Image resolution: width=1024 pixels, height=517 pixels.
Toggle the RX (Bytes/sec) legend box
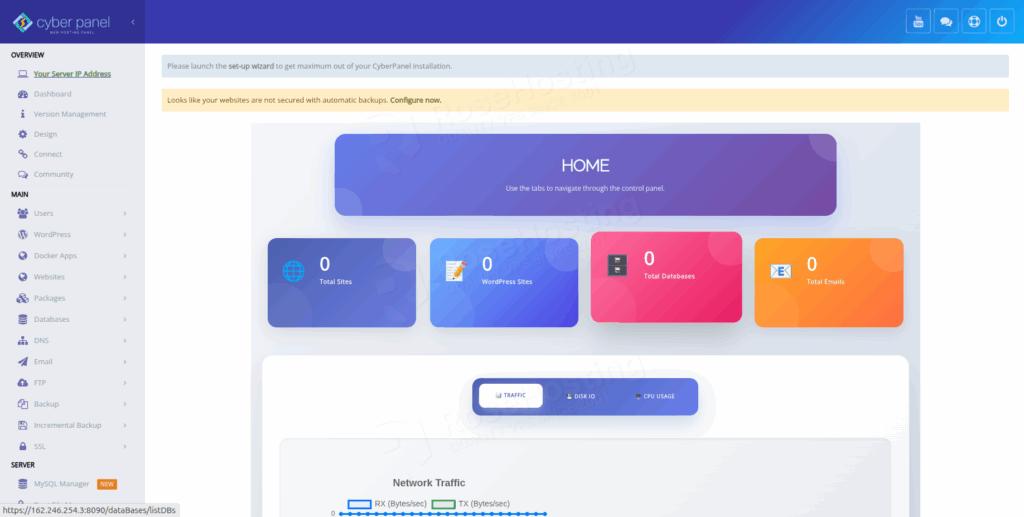pos(359,504)
